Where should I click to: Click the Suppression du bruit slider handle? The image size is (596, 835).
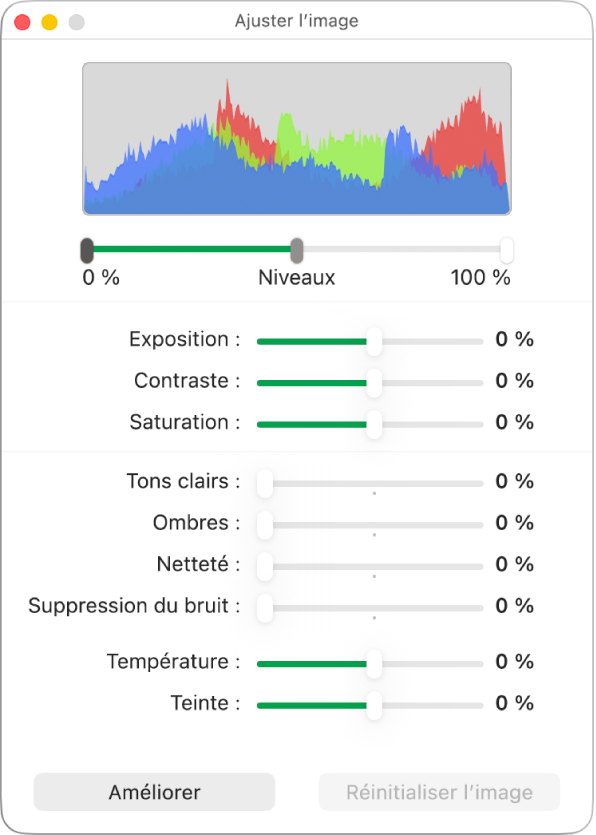pyautogui.click(x=265, y=608)
